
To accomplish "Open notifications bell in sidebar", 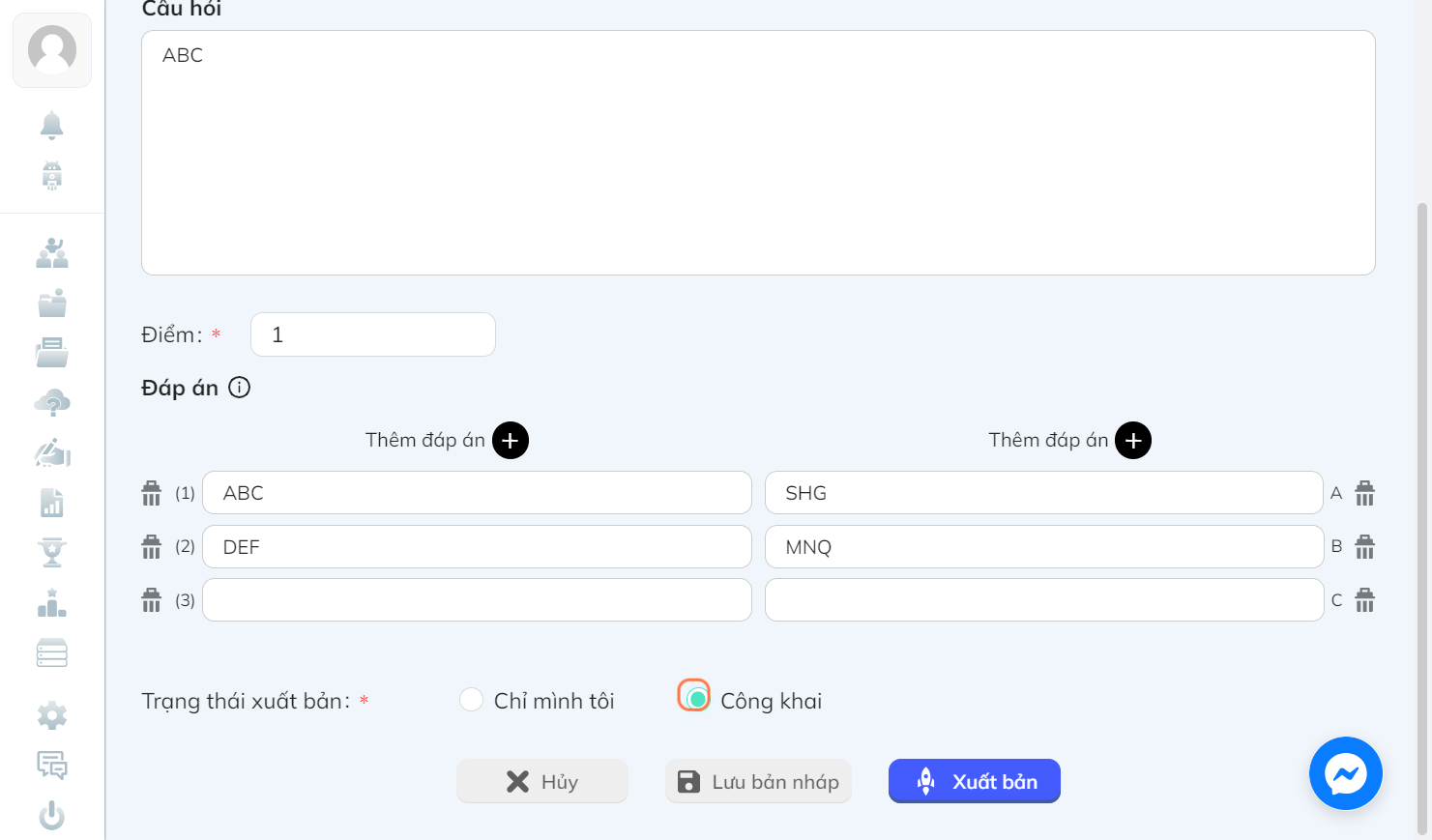I will click(52, 125).
